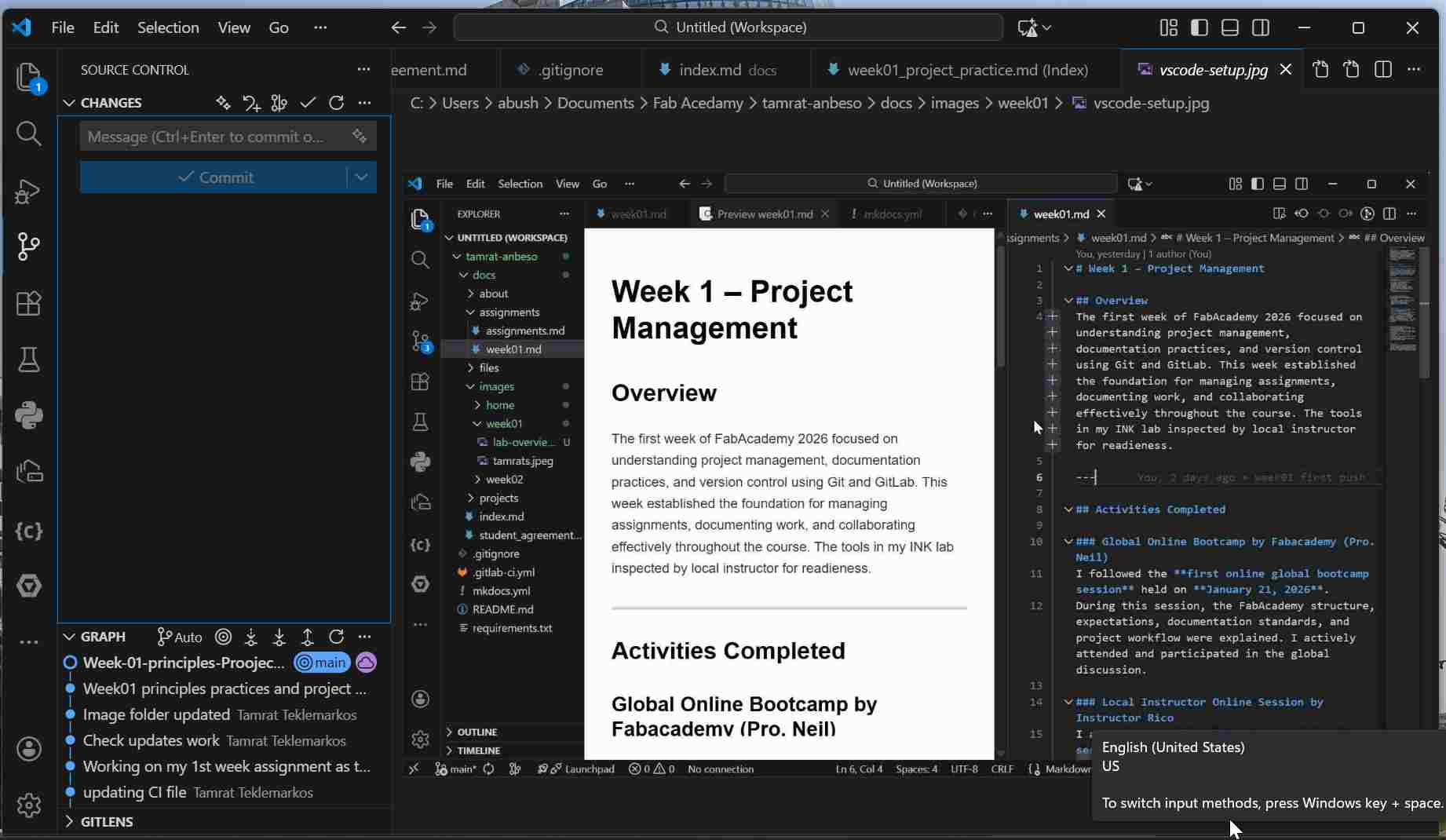1446x840 pixels.
Task: Toggle the bottom panel visibility
Action: (x=1229, y=27)
